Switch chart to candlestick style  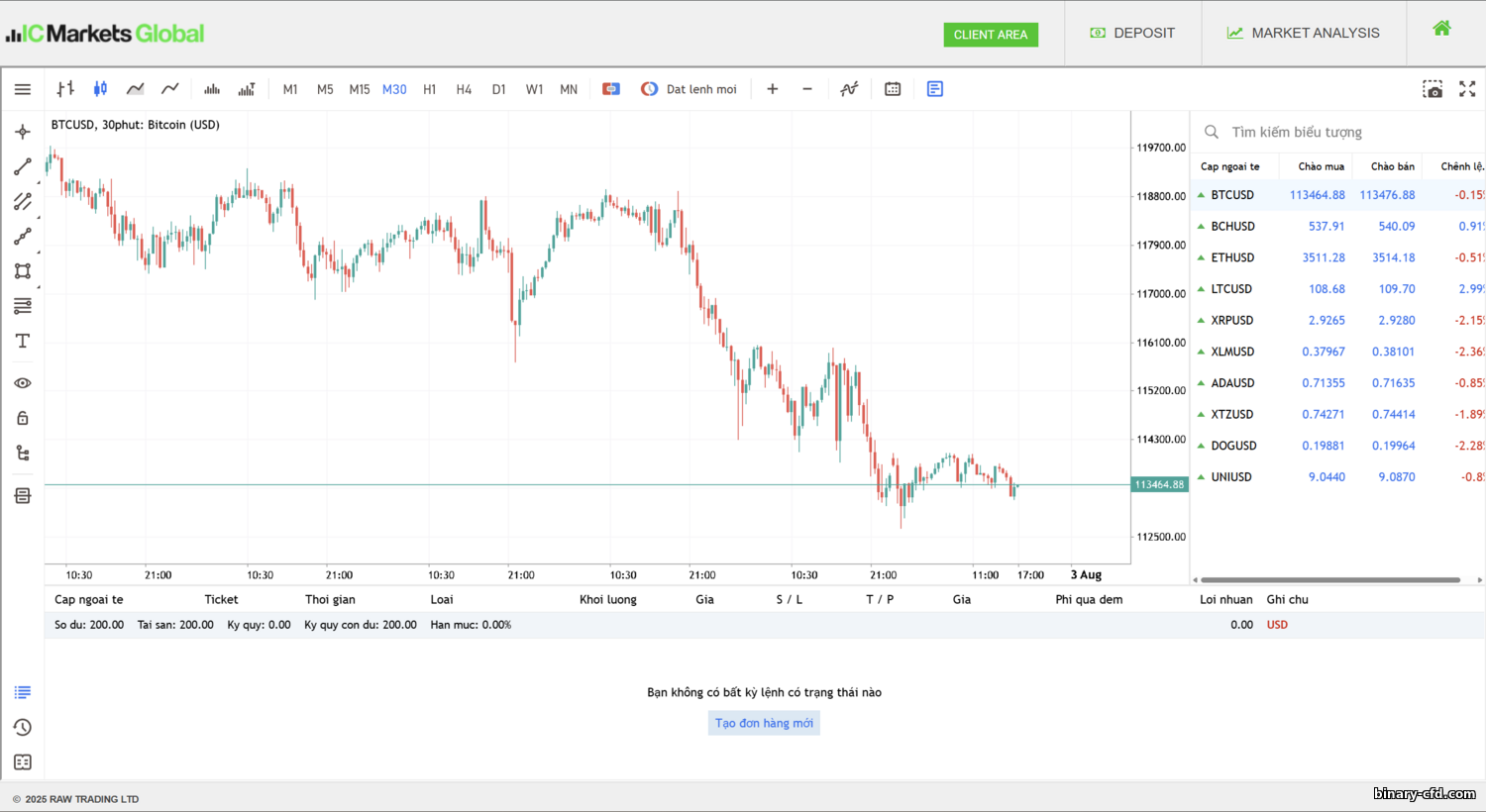[x=100, y=89]
